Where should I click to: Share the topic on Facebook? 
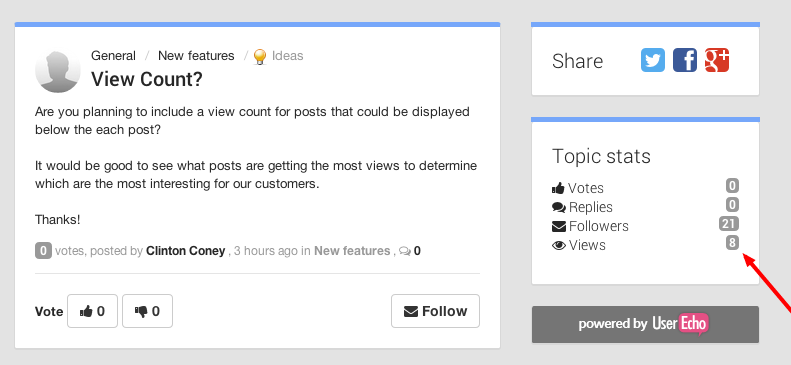[x=685, y=60]
